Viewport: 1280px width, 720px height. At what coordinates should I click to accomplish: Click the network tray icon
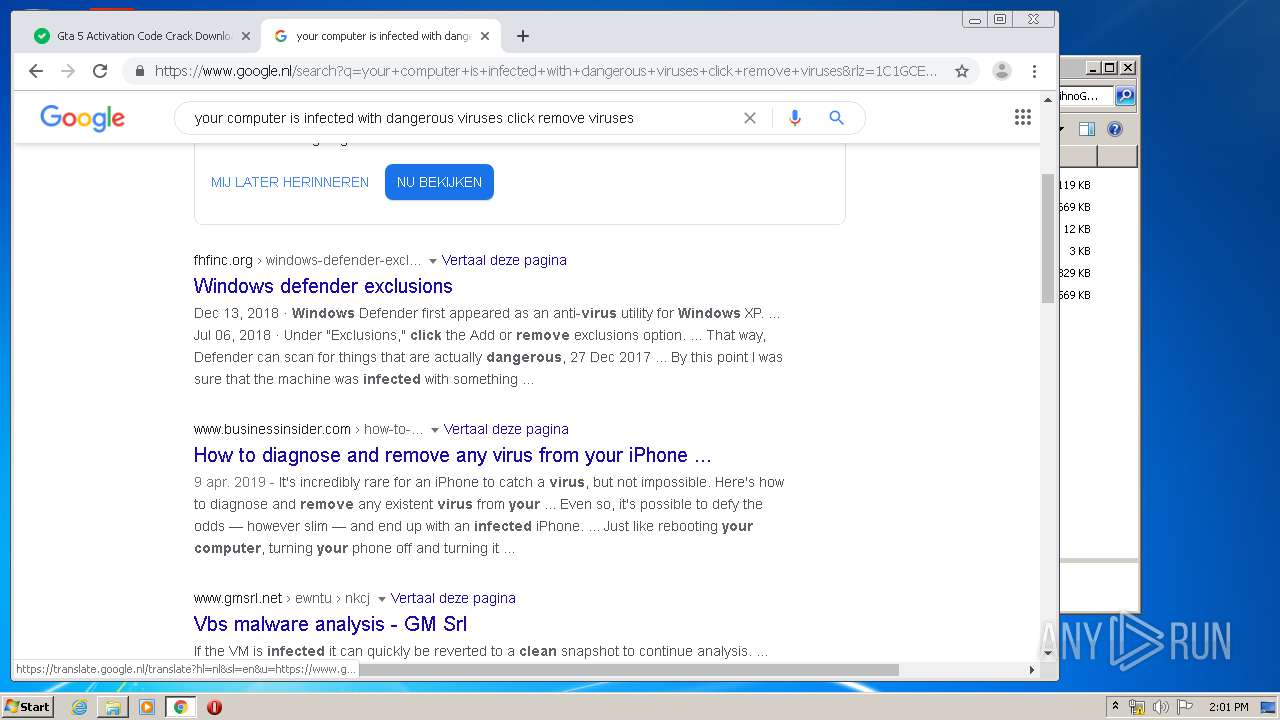point(1137,707)
